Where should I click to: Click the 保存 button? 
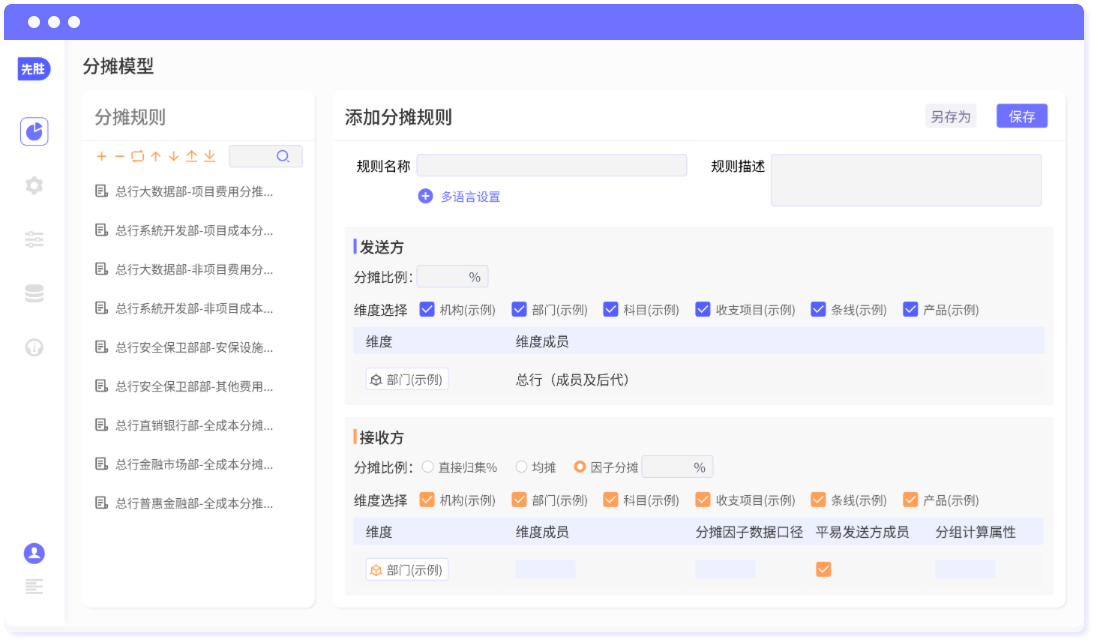click(1021, 116)
